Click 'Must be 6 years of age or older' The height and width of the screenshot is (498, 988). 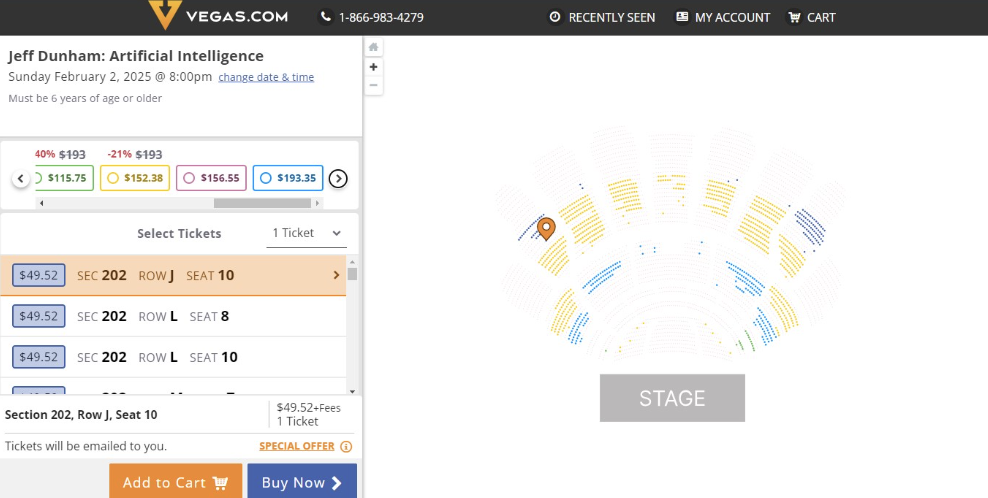85,98
